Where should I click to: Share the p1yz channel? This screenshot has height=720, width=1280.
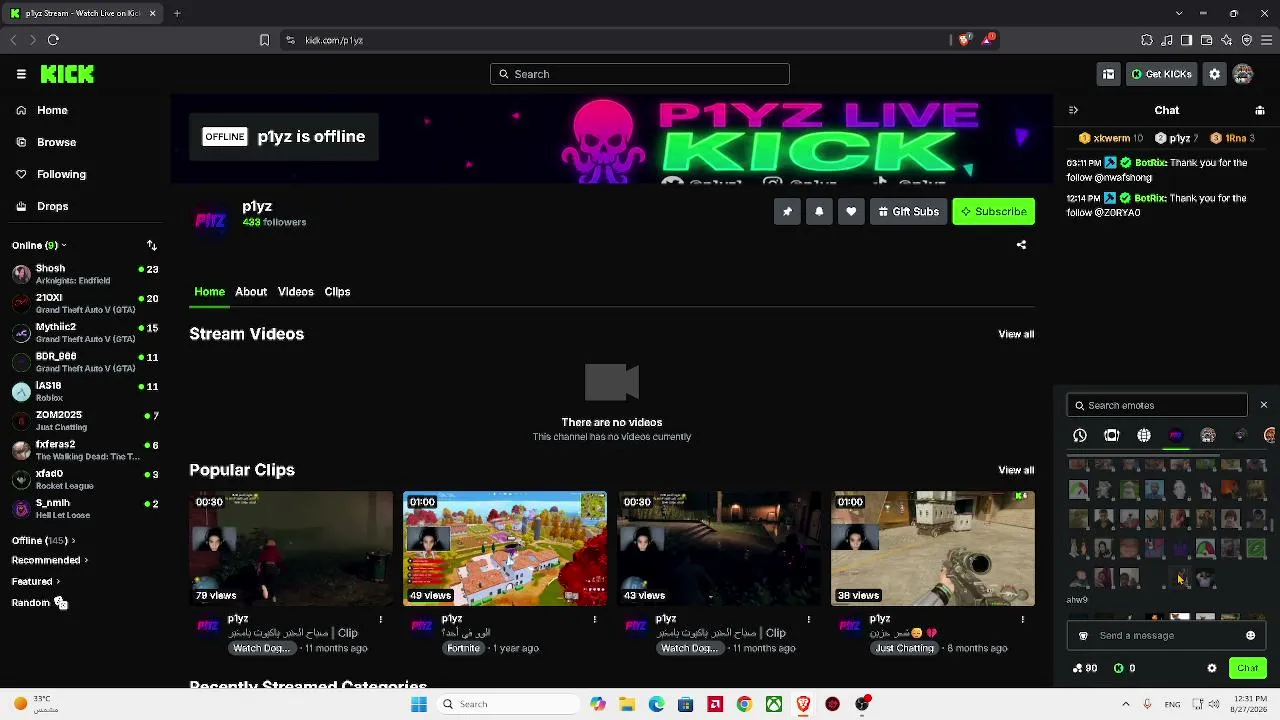coord(1021,245)
